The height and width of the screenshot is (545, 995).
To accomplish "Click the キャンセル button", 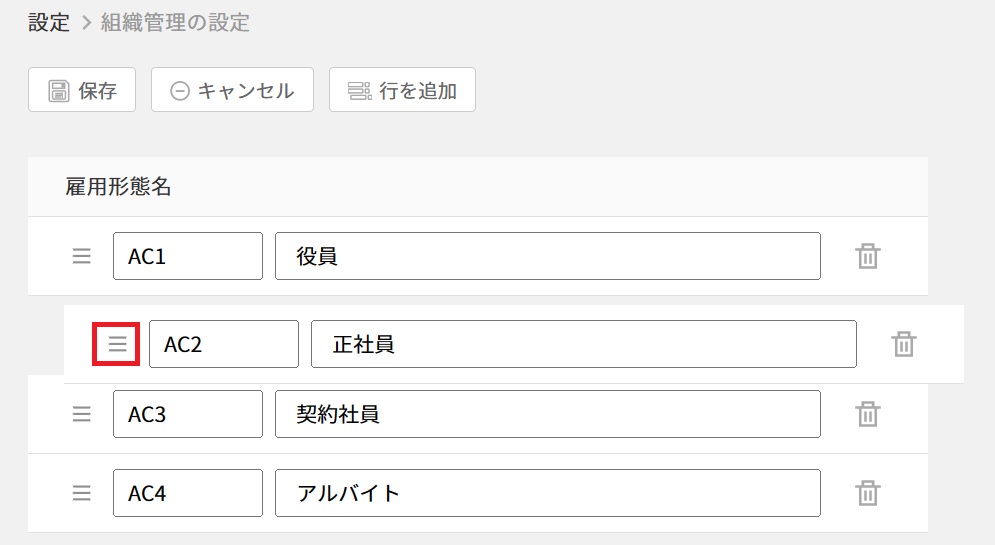I will tap(232, 89).
